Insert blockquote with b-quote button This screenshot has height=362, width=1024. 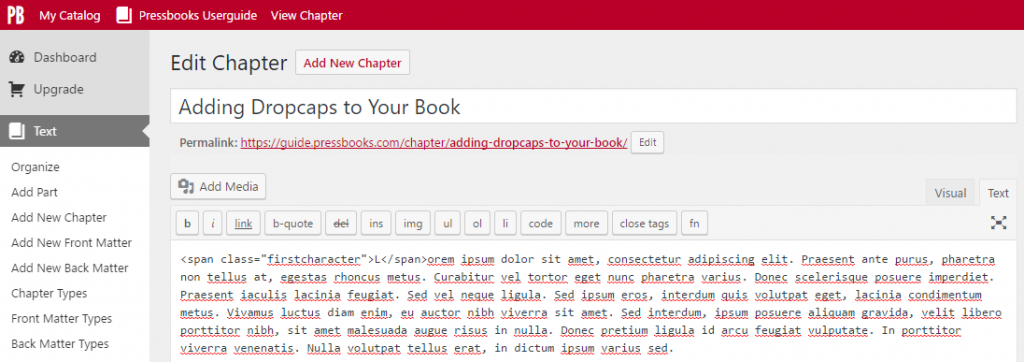click(x=293, y=223)
